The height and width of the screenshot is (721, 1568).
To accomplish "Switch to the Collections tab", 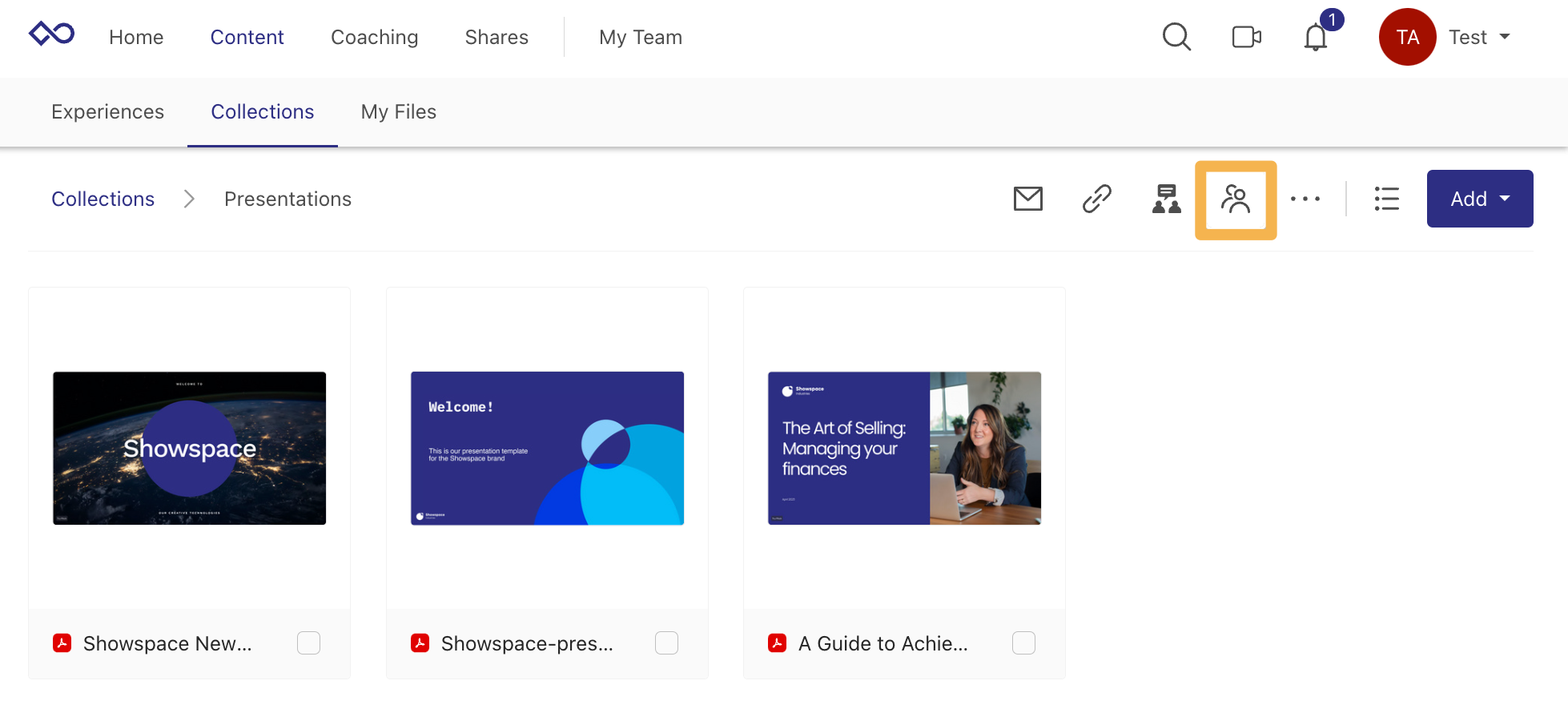I will pos(262,111).
